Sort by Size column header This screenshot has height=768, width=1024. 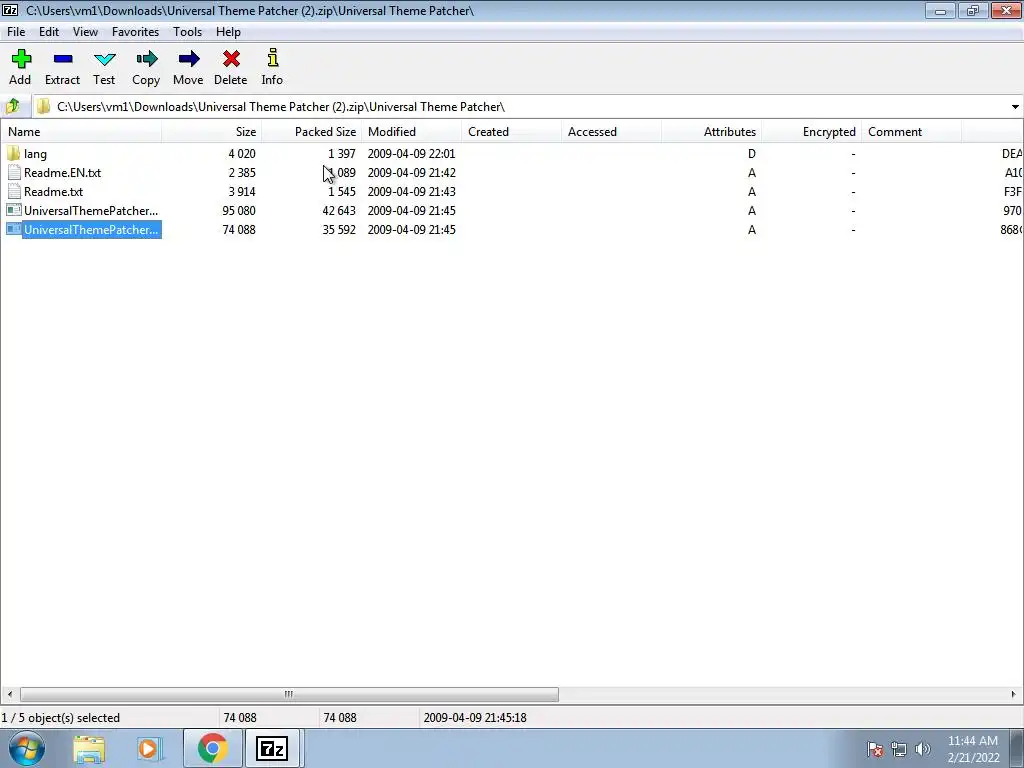[212, 131]
